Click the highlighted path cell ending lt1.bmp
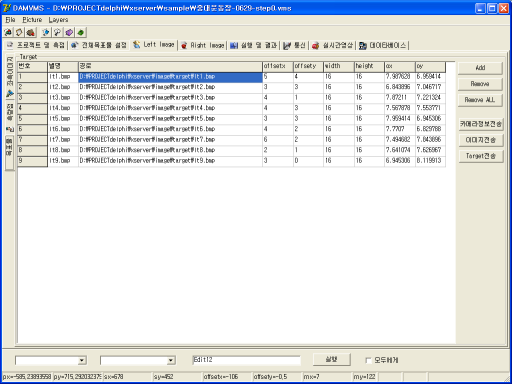 point(170,77)
